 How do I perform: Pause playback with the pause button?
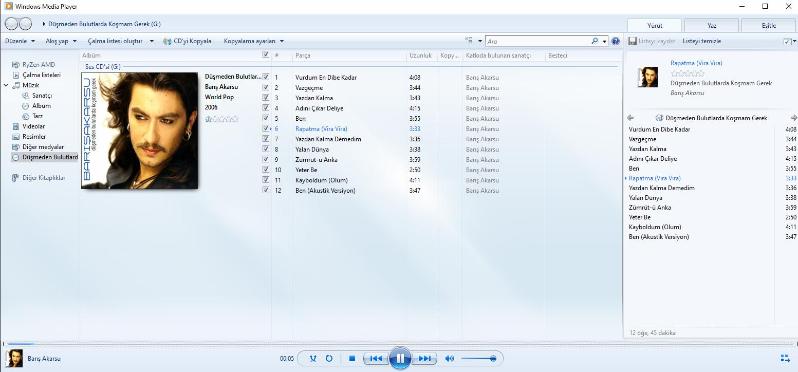pyautogui.click(x=400, y=358)
